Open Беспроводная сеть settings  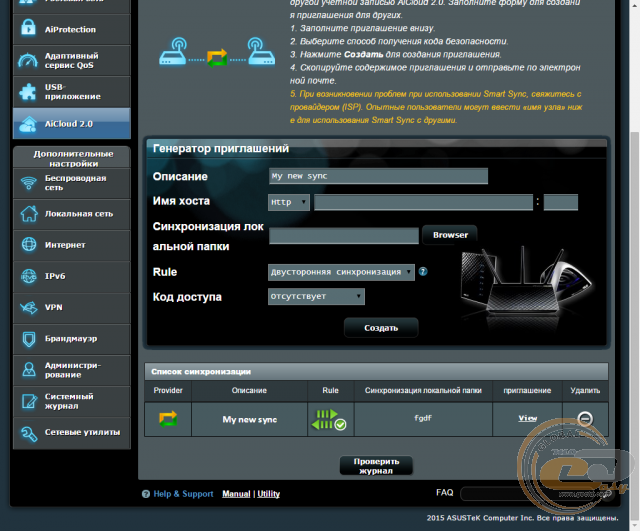[x=72, y=183]
